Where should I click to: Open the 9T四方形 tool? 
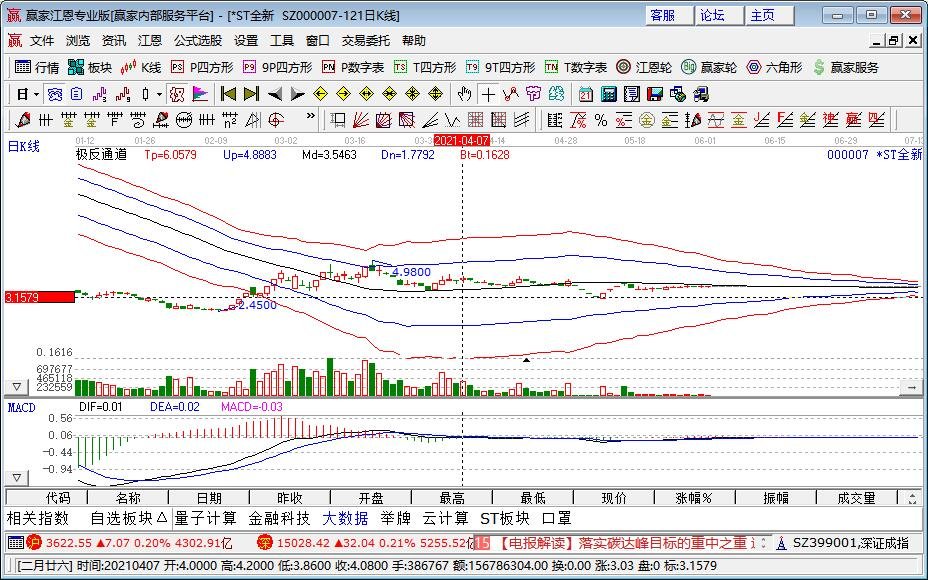point(501,67)
